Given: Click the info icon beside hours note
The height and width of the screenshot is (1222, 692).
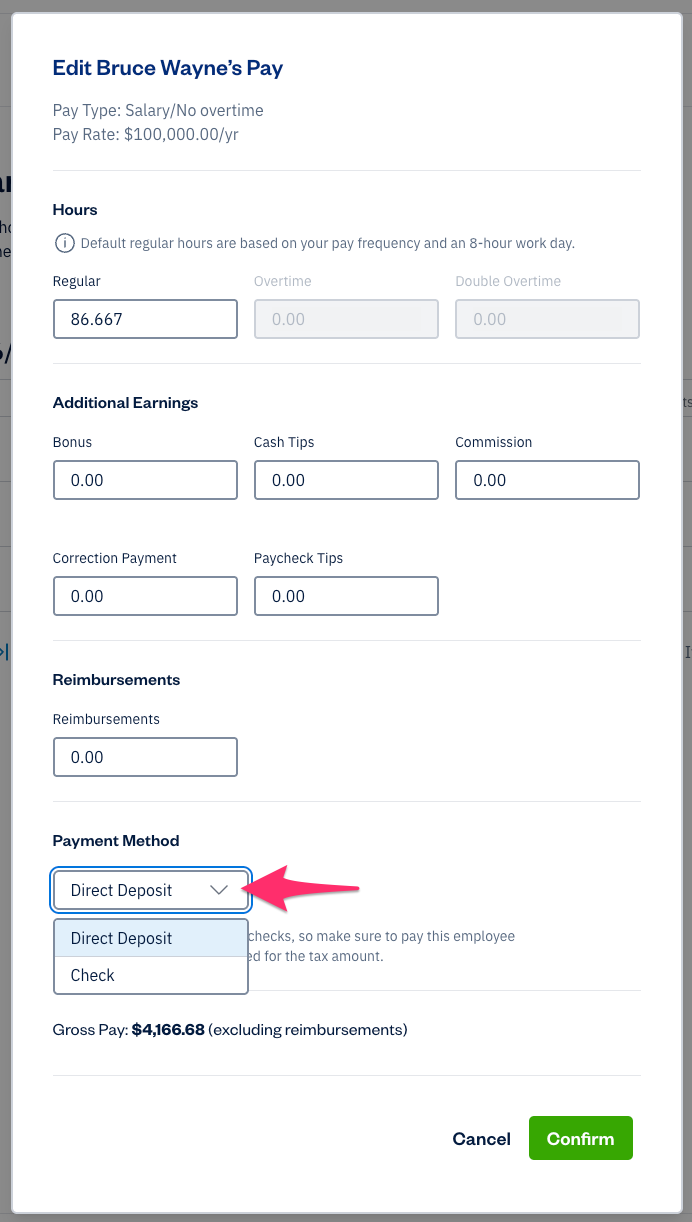Looking at the screenshot, I should pyautogui.click(x=64, y=243).
